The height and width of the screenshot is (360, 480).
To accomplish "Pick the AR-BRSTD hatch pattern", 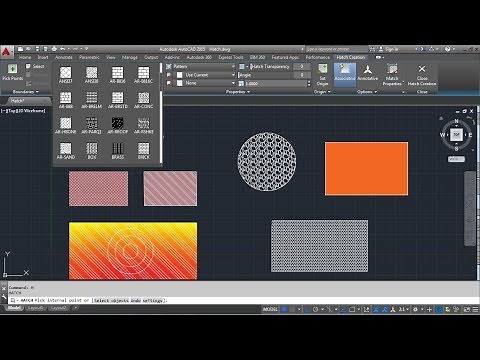I will (x=118, y=100).
